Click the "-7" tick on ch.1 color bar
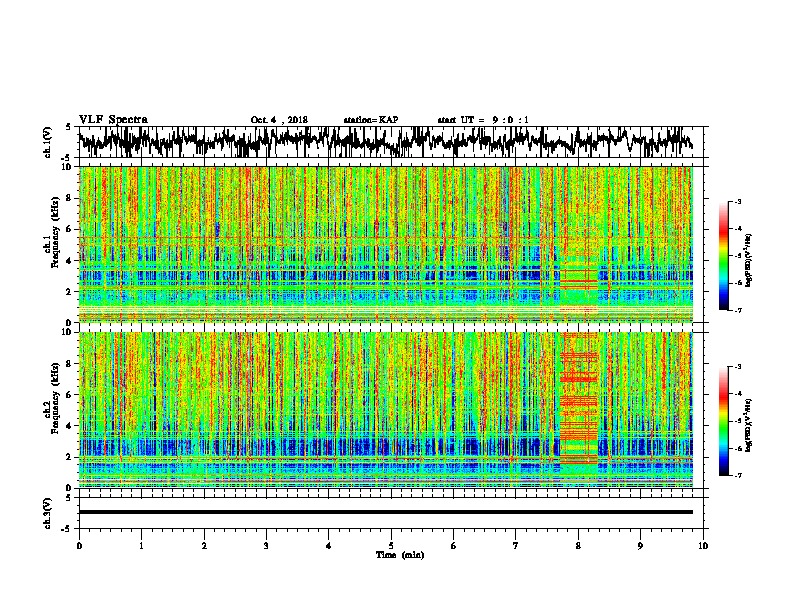 [738, 310]
